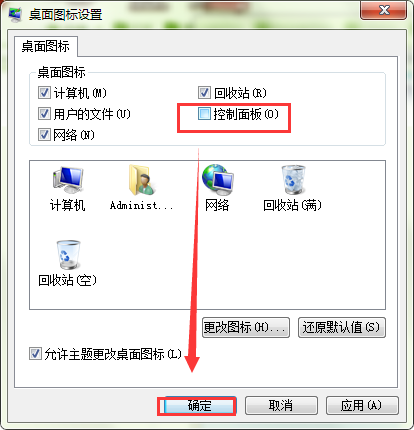This screenshot has width=414, height=430.
Task: Click the 应用(A) apply button
Action: click(x=362, y=406)
